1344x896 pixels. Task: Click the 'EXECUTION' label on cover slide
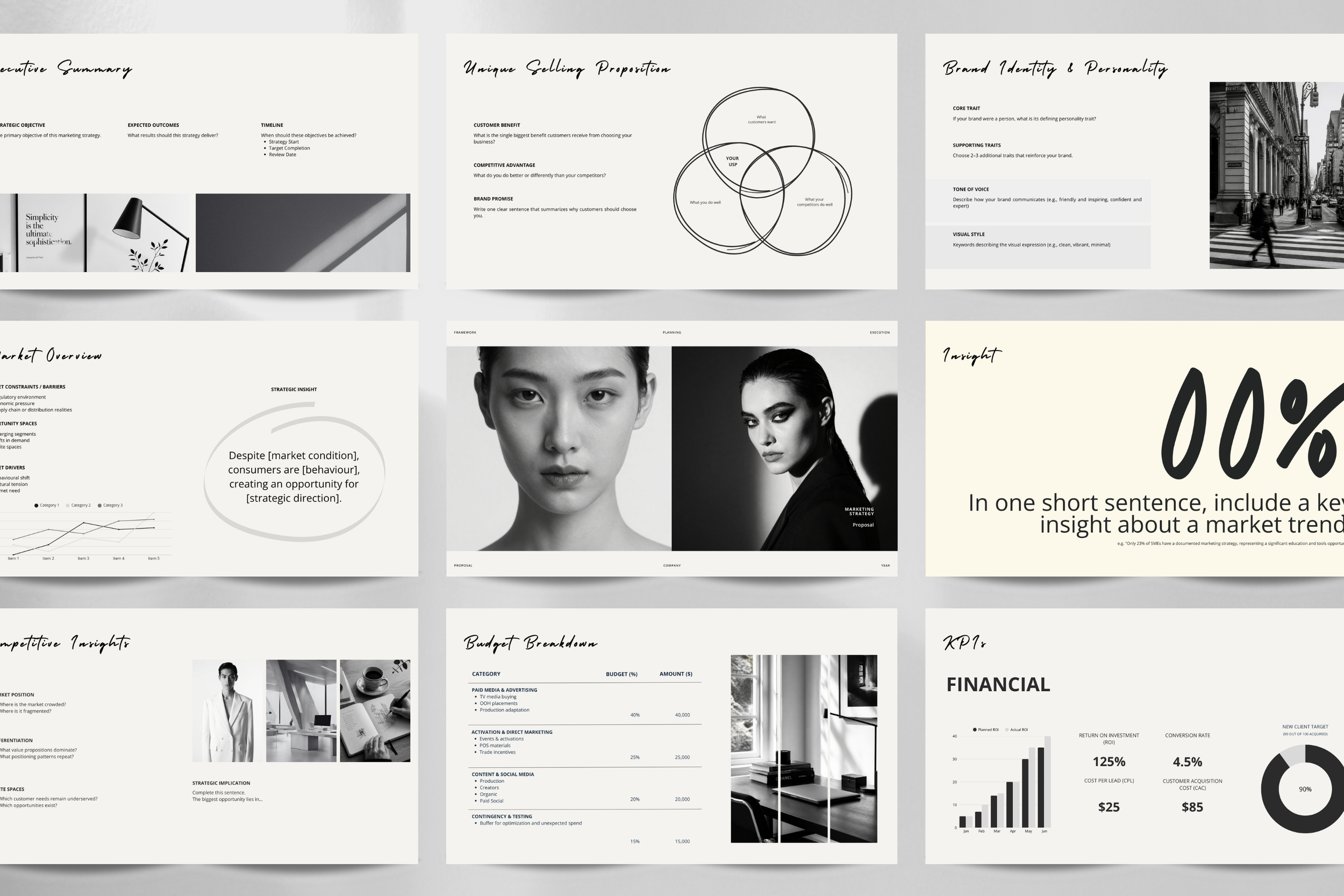click(880, 333)
